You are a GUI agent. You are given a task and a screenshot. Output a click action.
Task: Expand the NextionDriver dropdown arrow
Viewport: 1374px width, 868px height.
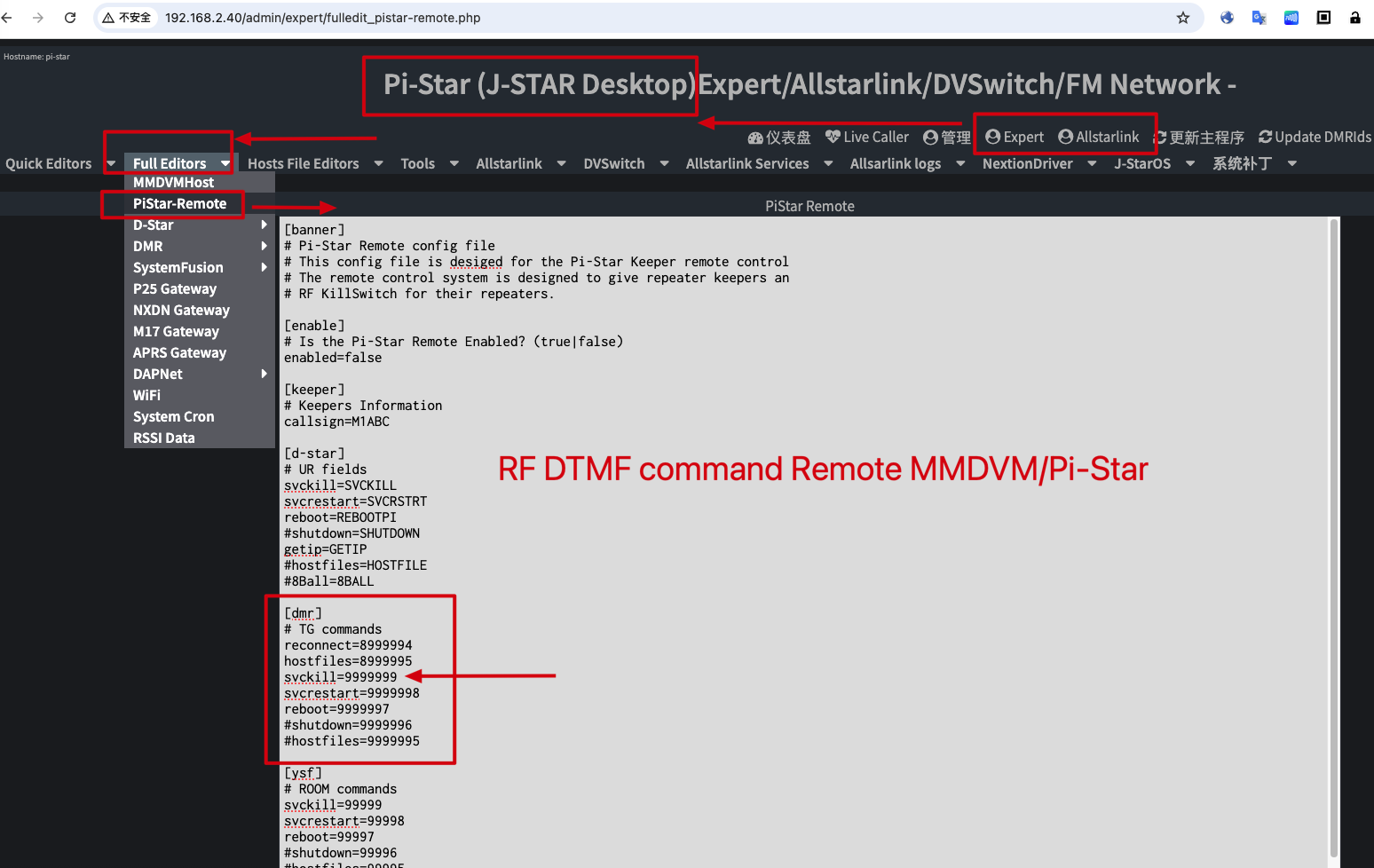tap(1093, 163)
